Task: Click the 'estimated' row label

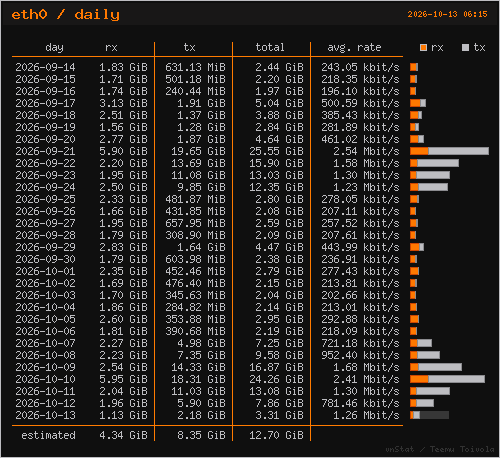Action: [48, 435]
